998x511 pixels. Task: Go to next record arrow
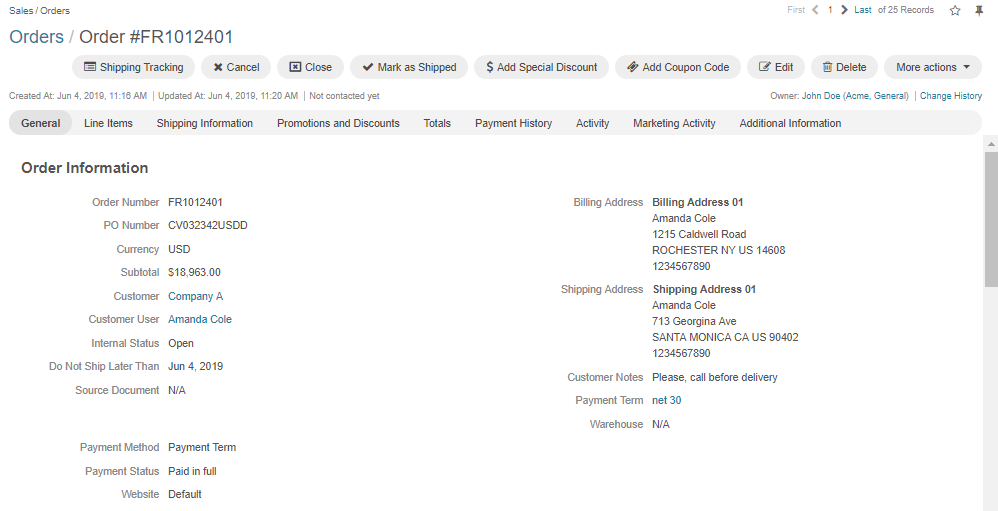(844, 10)
